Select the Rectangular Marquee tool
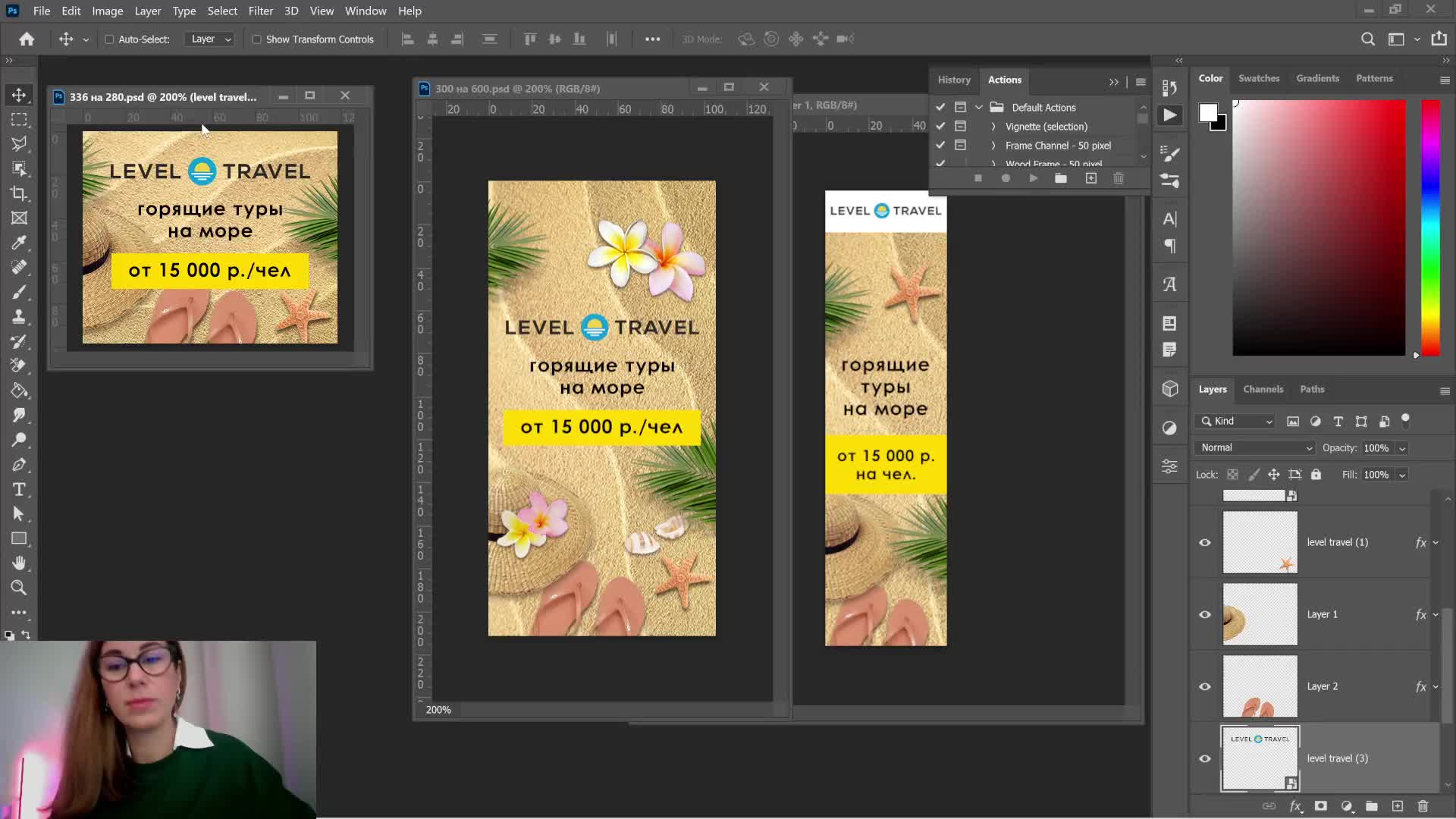 pos(19,120)
